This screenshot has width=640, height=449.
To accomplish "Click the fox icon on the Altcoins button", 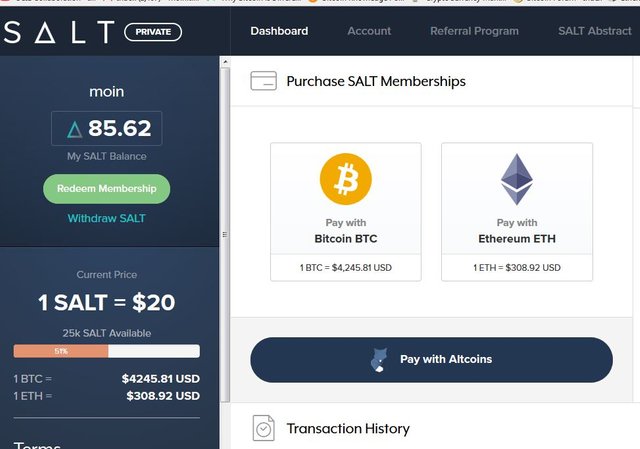I will pyautogui.click(x=377, y=359).
